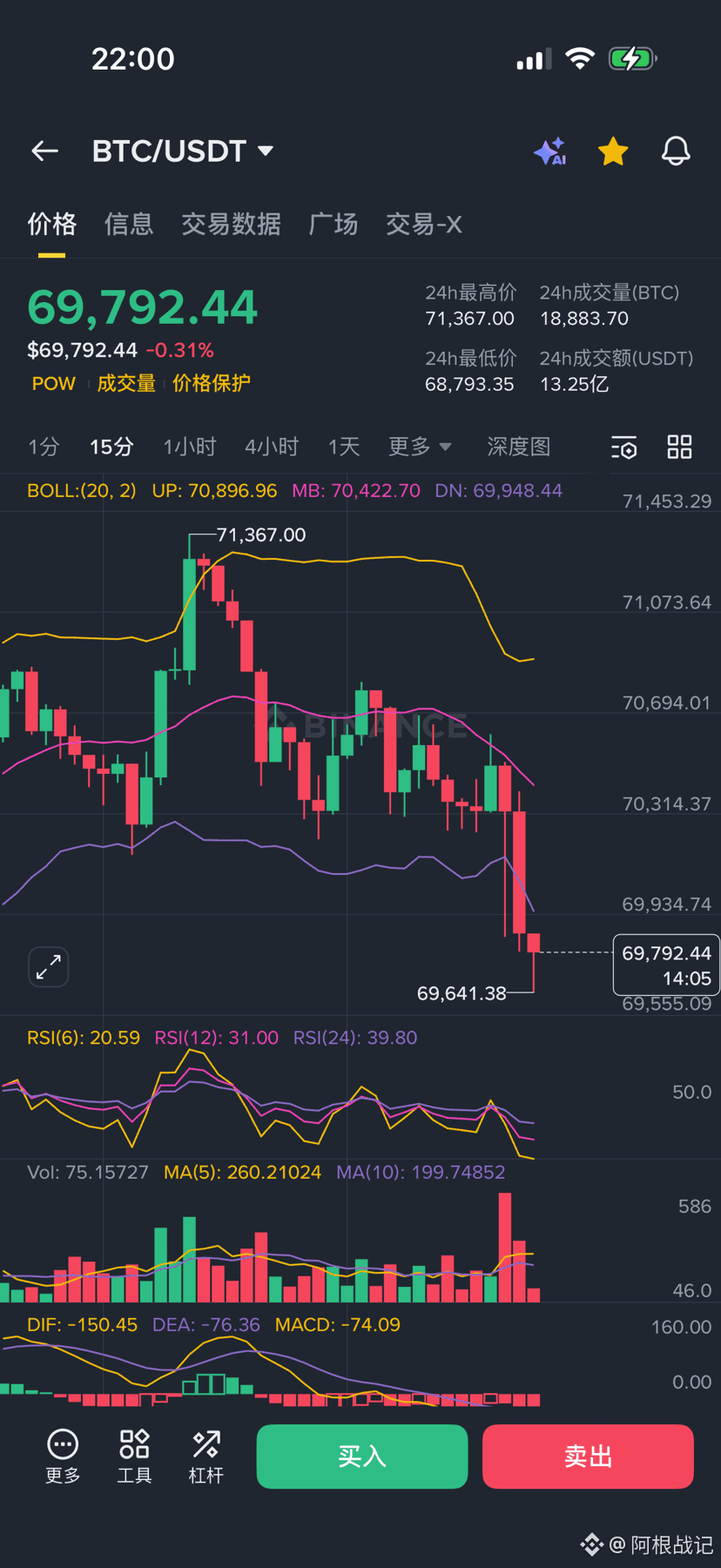
Task: Open the 杠杆 margin trading icon
Action: pos(206,1456)
